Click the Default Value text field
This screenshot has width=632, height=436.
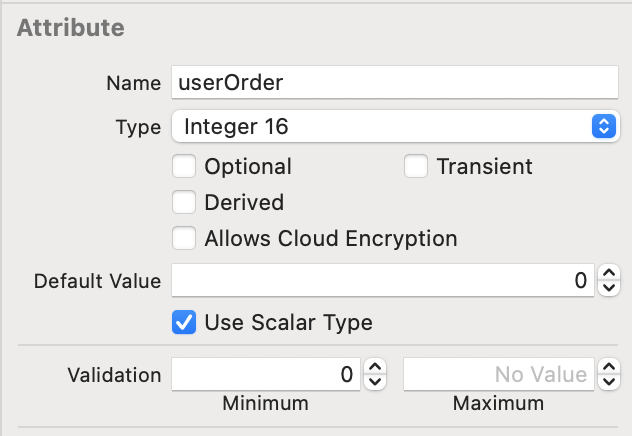(x=383, y=281)
